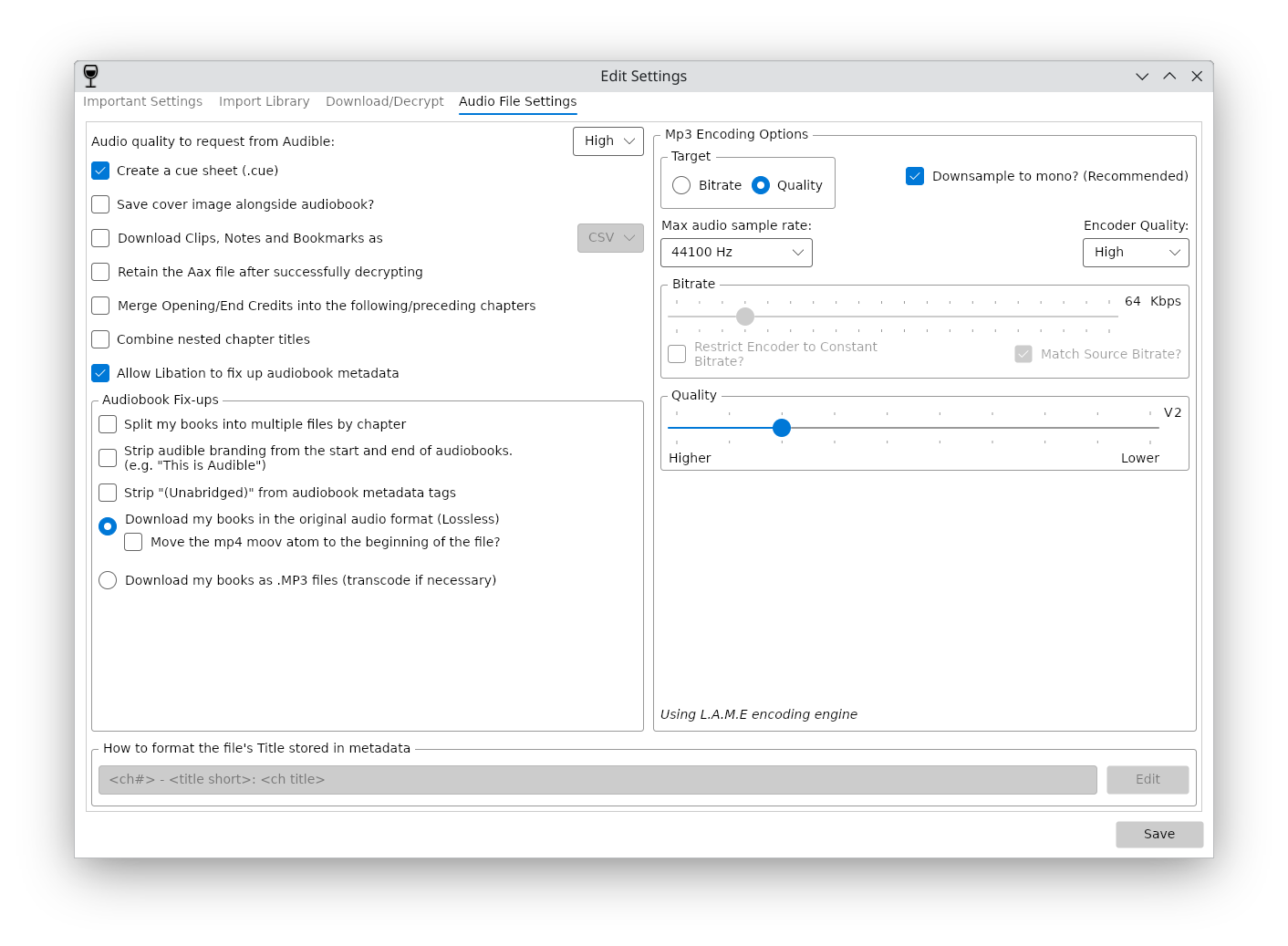This screenshot has height=946, width=1288.
Task: Click the Quality slider handle
Action: coord(782,428)
